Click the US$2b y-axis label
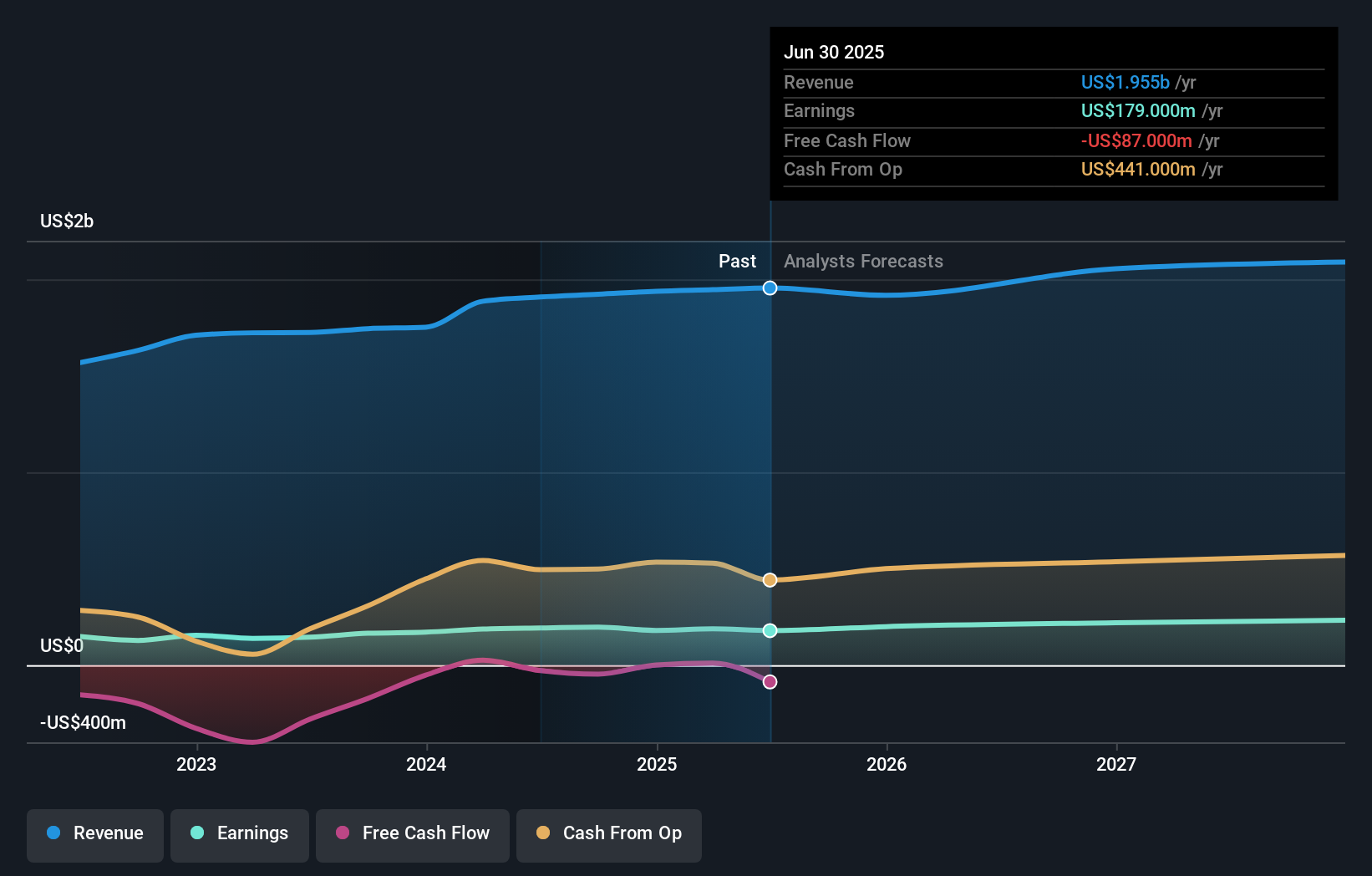 click(67, 222)
